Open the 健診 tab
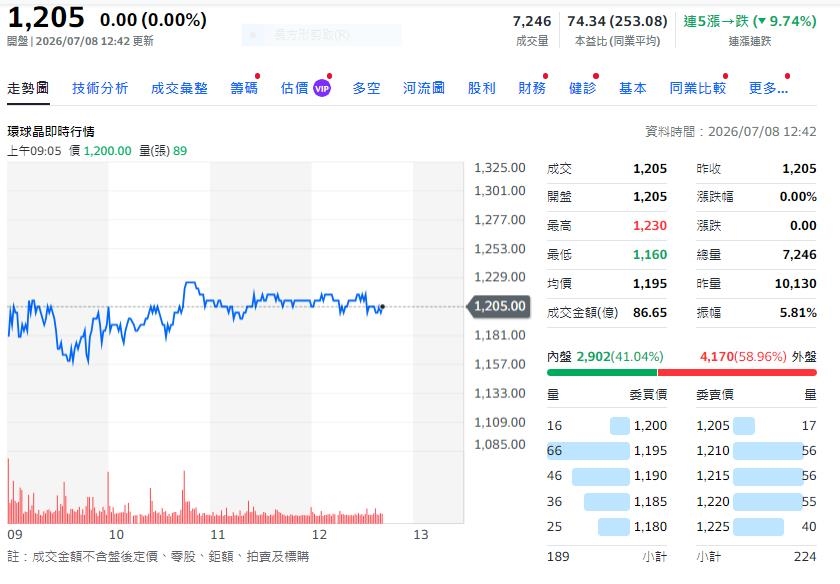 pos(582,88)
